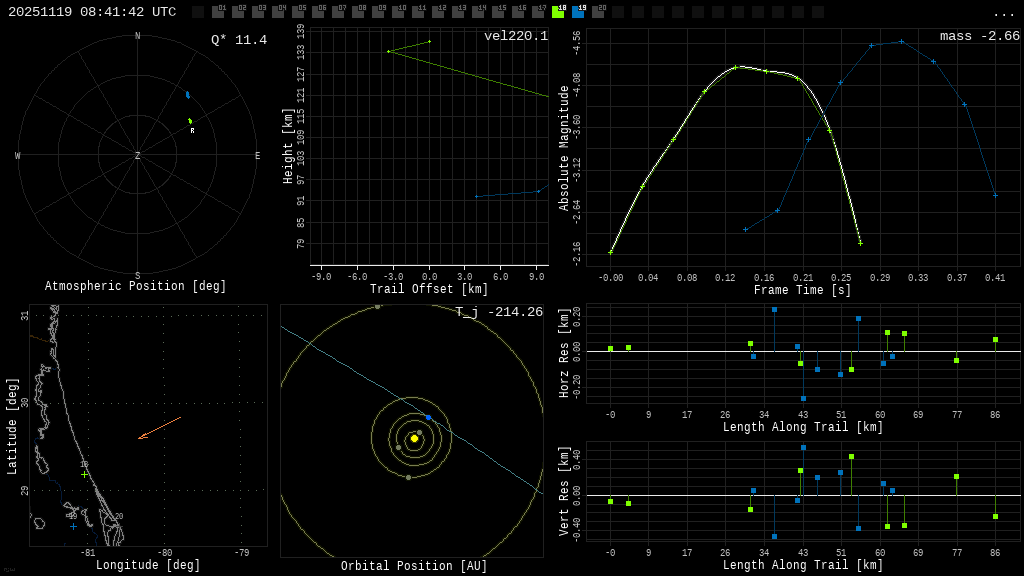Select station square 10 in top bar
The height and width of the screenshot is (576, 1024).
pyautogui.click(x=398, y=12)
